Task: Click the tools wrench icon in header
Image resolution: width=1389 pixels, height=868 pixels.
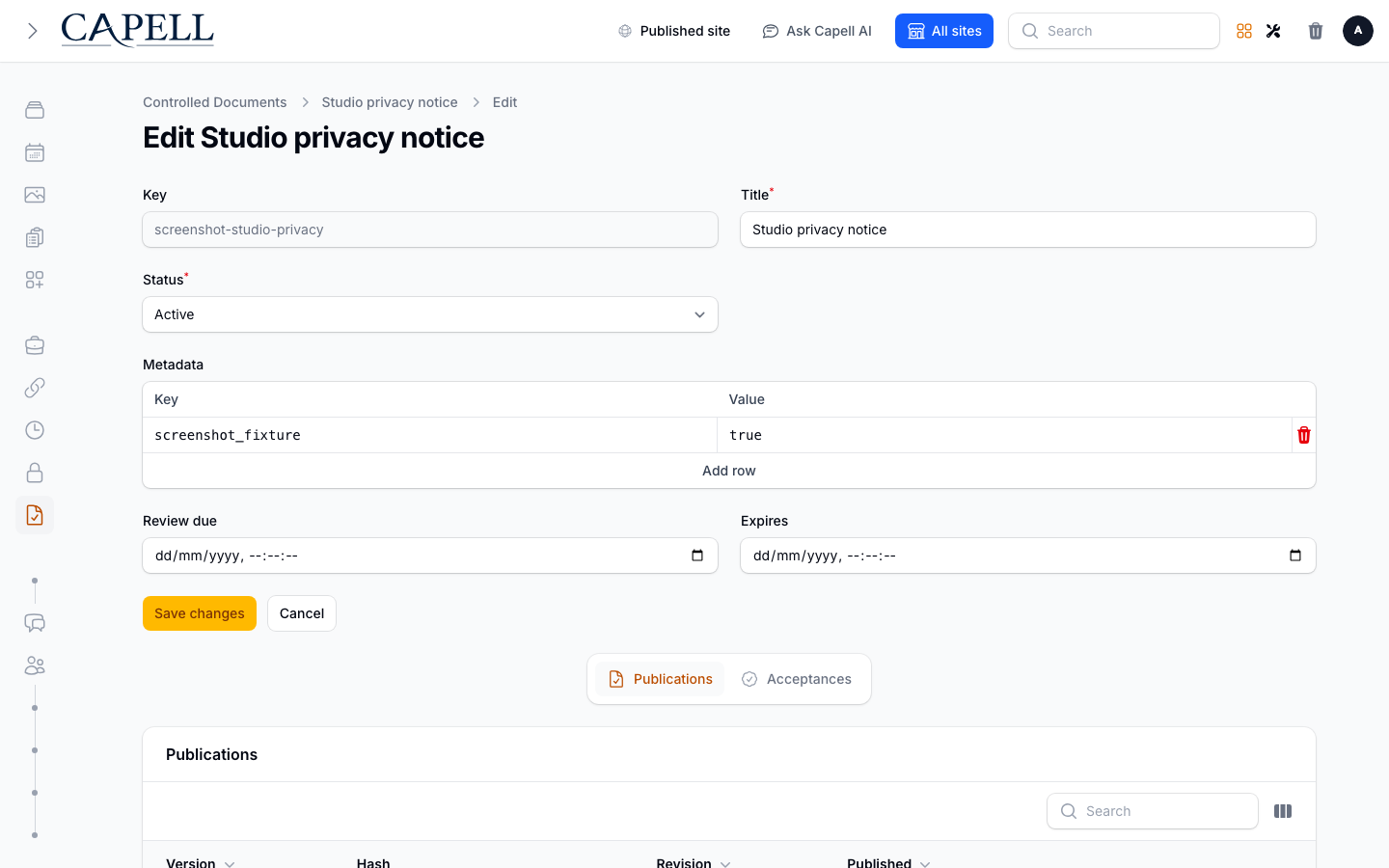Action: [1273, 31]
